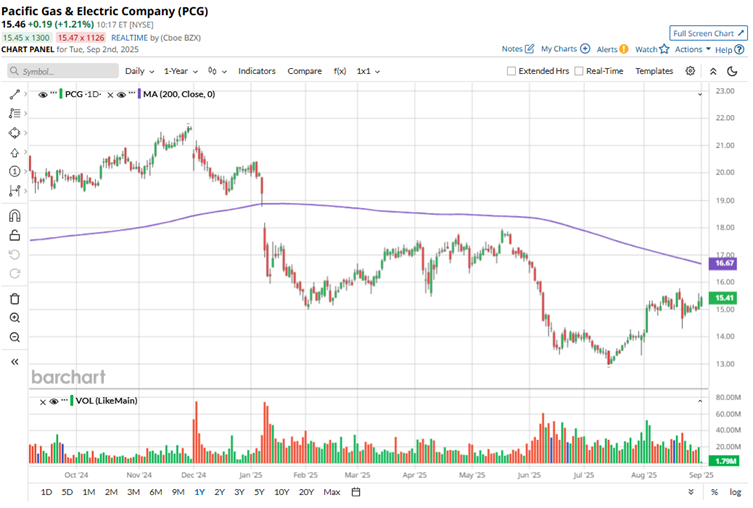This screenshot has height=508, width=753.
Task: Collapse the volume pane arrow
Action: click(700, 401)
